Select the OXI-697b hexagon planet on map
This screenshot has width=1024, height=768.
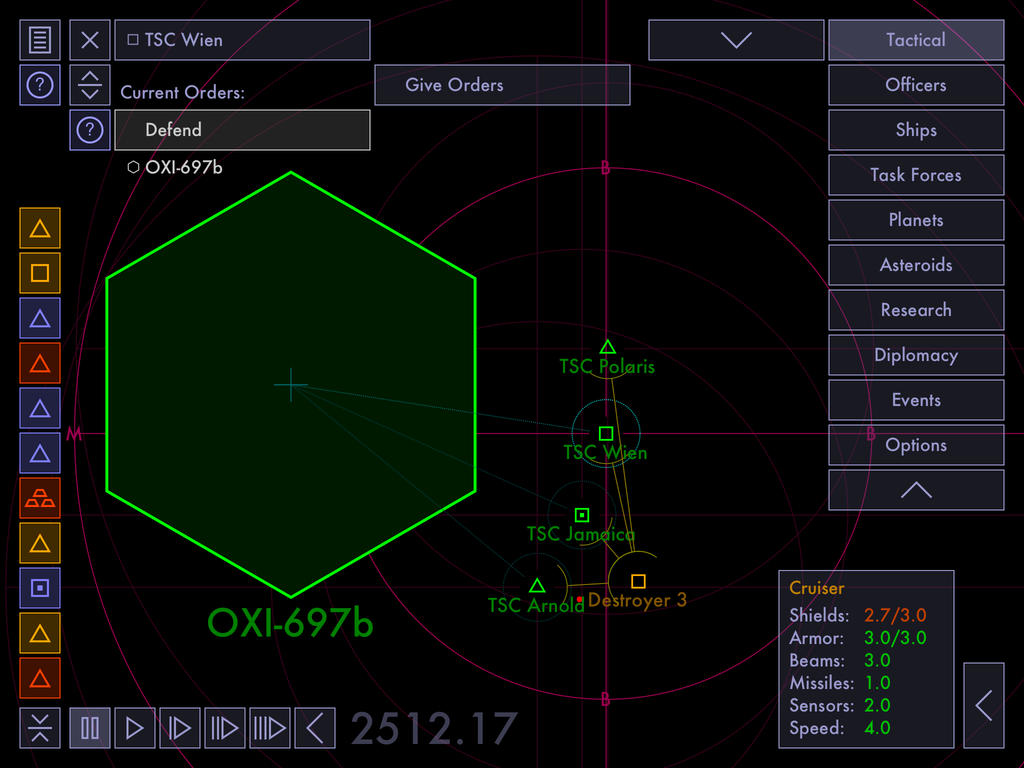pyautogui.click(x=291, y=385)
